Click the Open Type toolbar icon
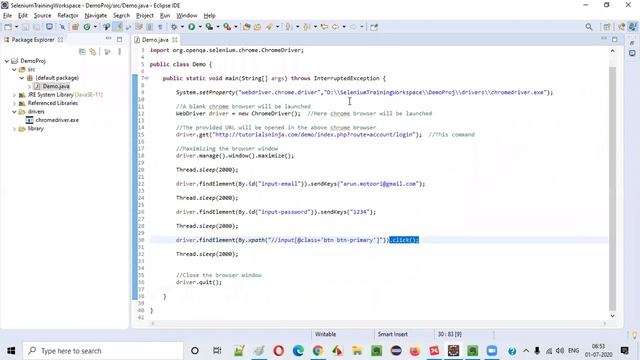 246,27
